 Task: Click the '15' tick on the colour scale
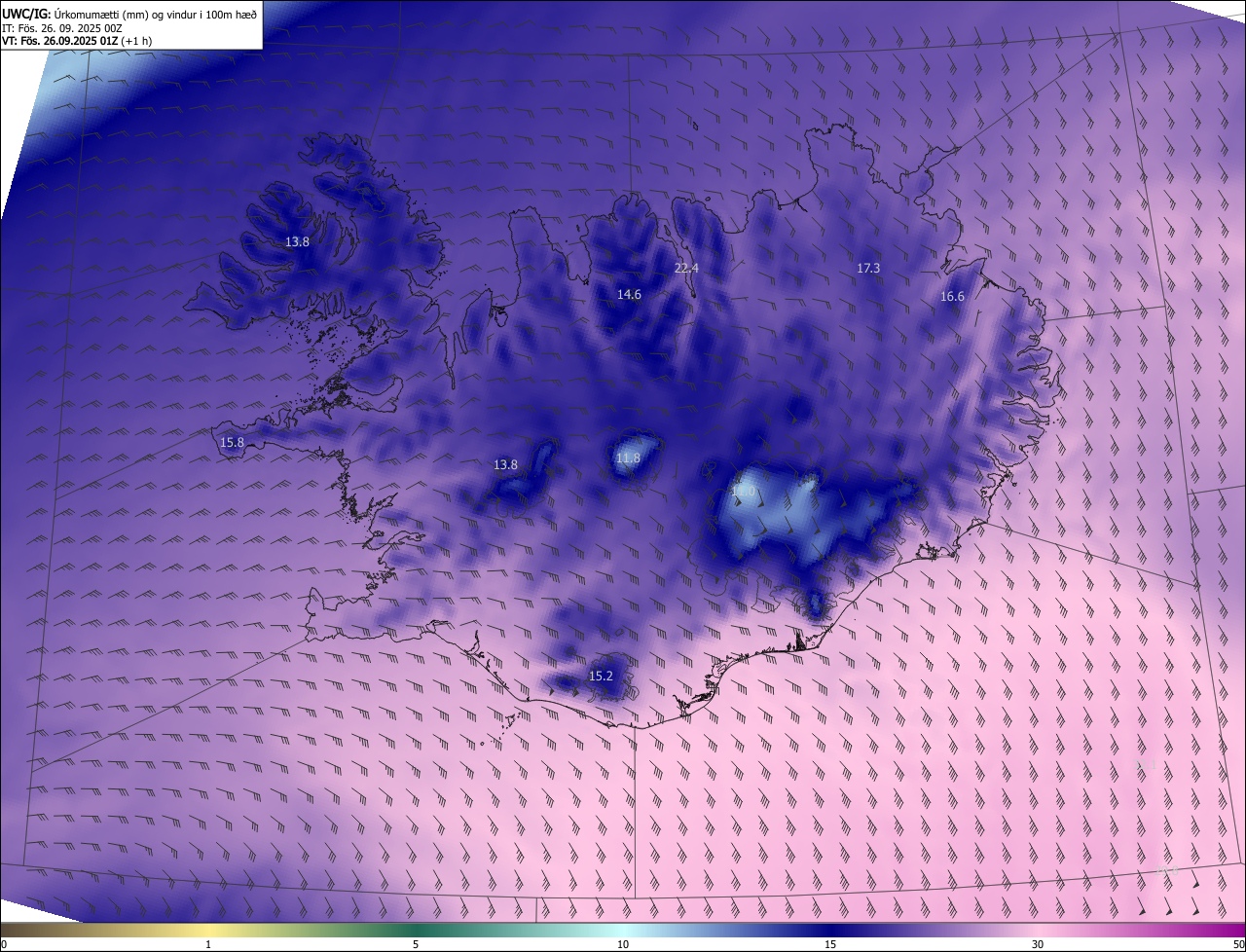click(x=830, y=944)
